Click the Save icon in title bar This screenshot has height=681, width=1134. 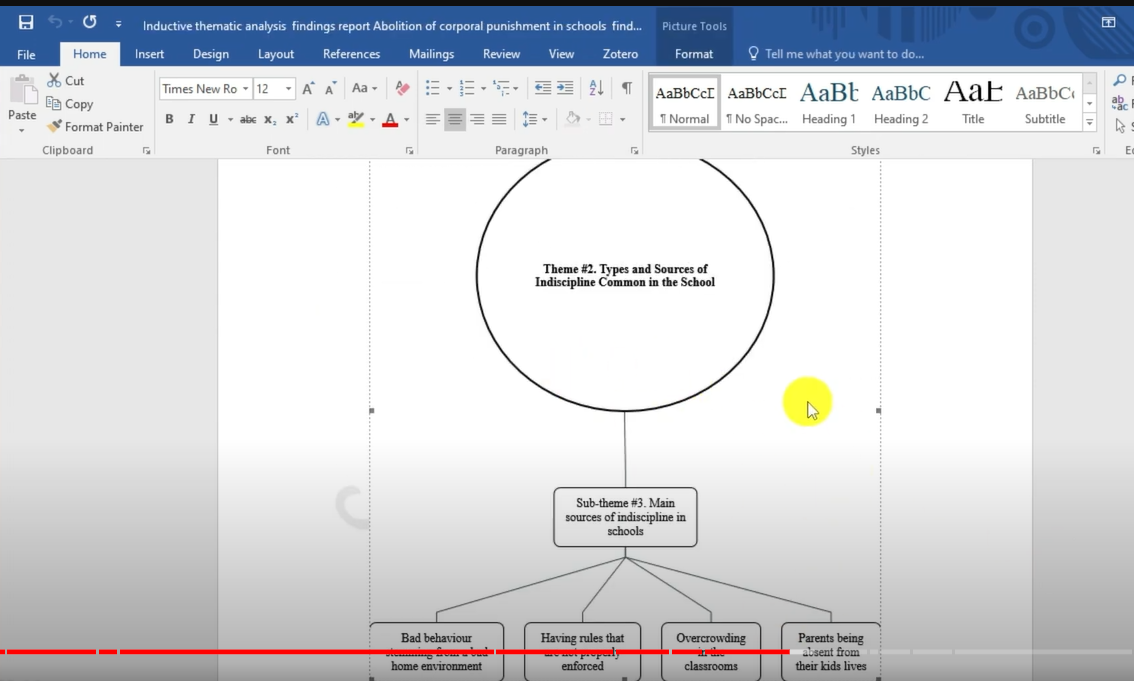(26, 22)
